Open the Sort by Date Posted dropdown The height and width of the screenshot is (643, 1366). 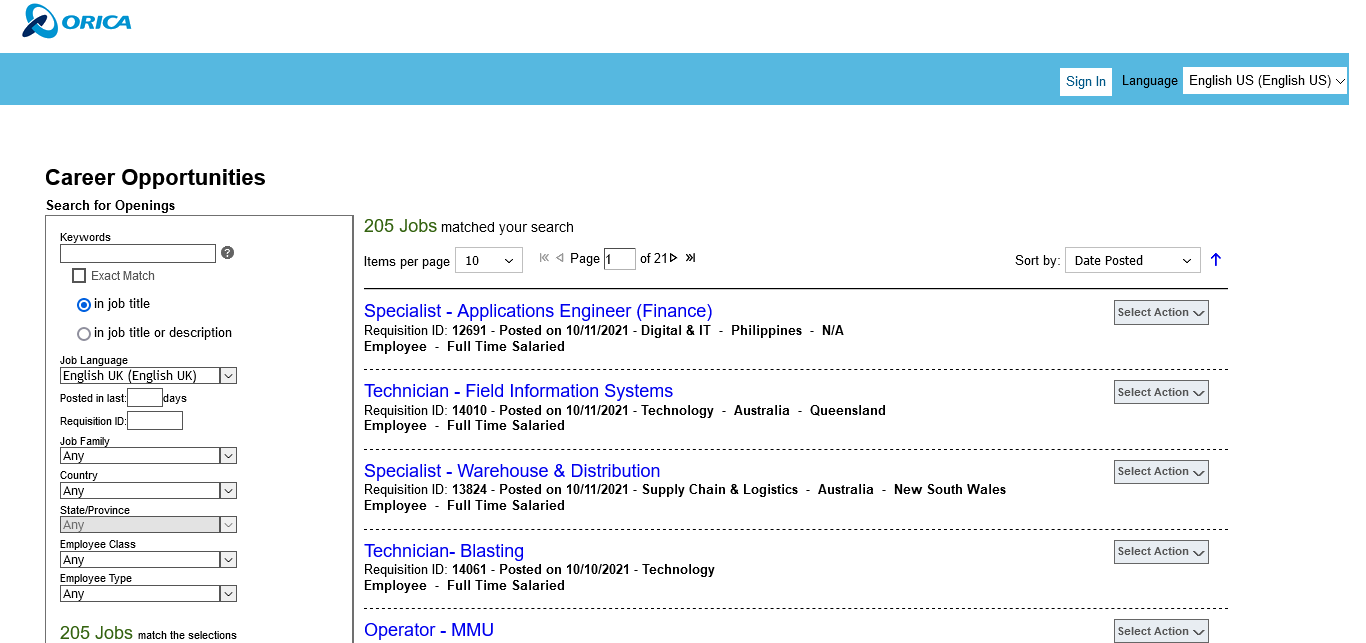coord(1132,261)
